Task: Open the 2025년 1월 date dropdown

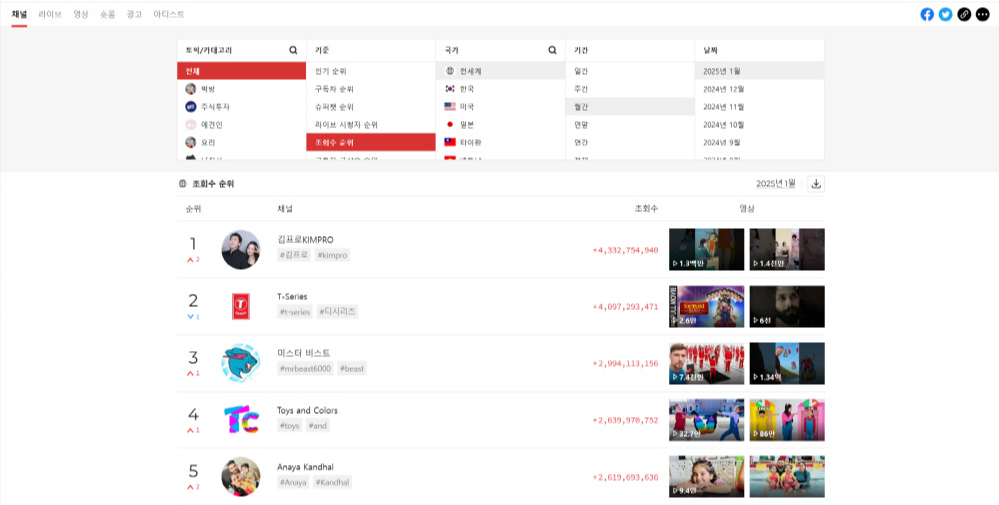Action: tap(777, 184)
